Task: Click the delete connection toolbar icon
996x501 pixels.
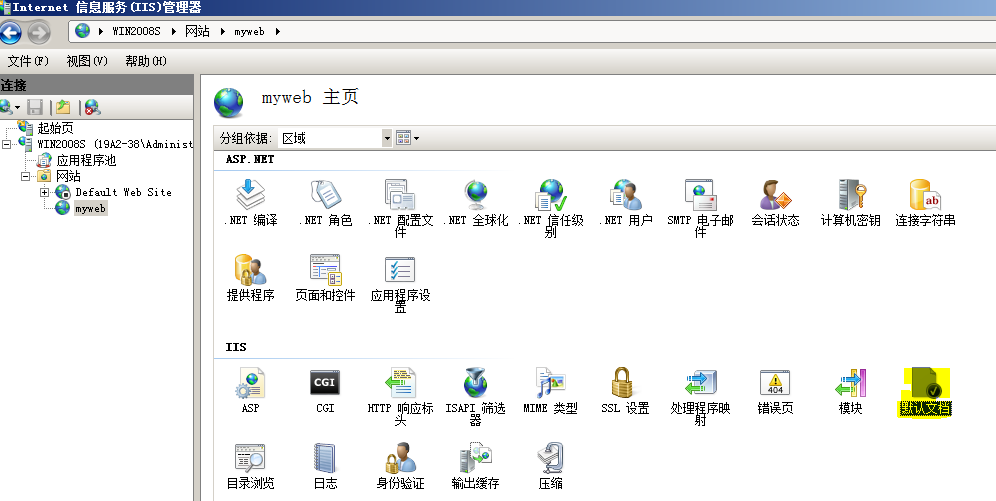Action: click(x=92, y=107)
